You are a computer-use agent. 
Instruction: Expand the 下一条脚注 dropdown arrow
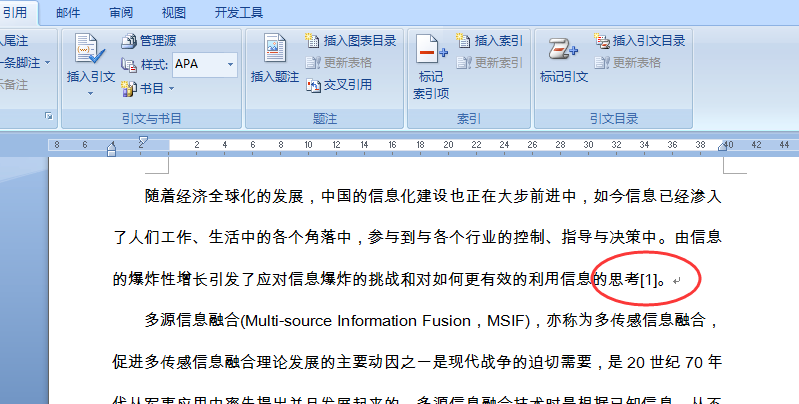[48, 63]
